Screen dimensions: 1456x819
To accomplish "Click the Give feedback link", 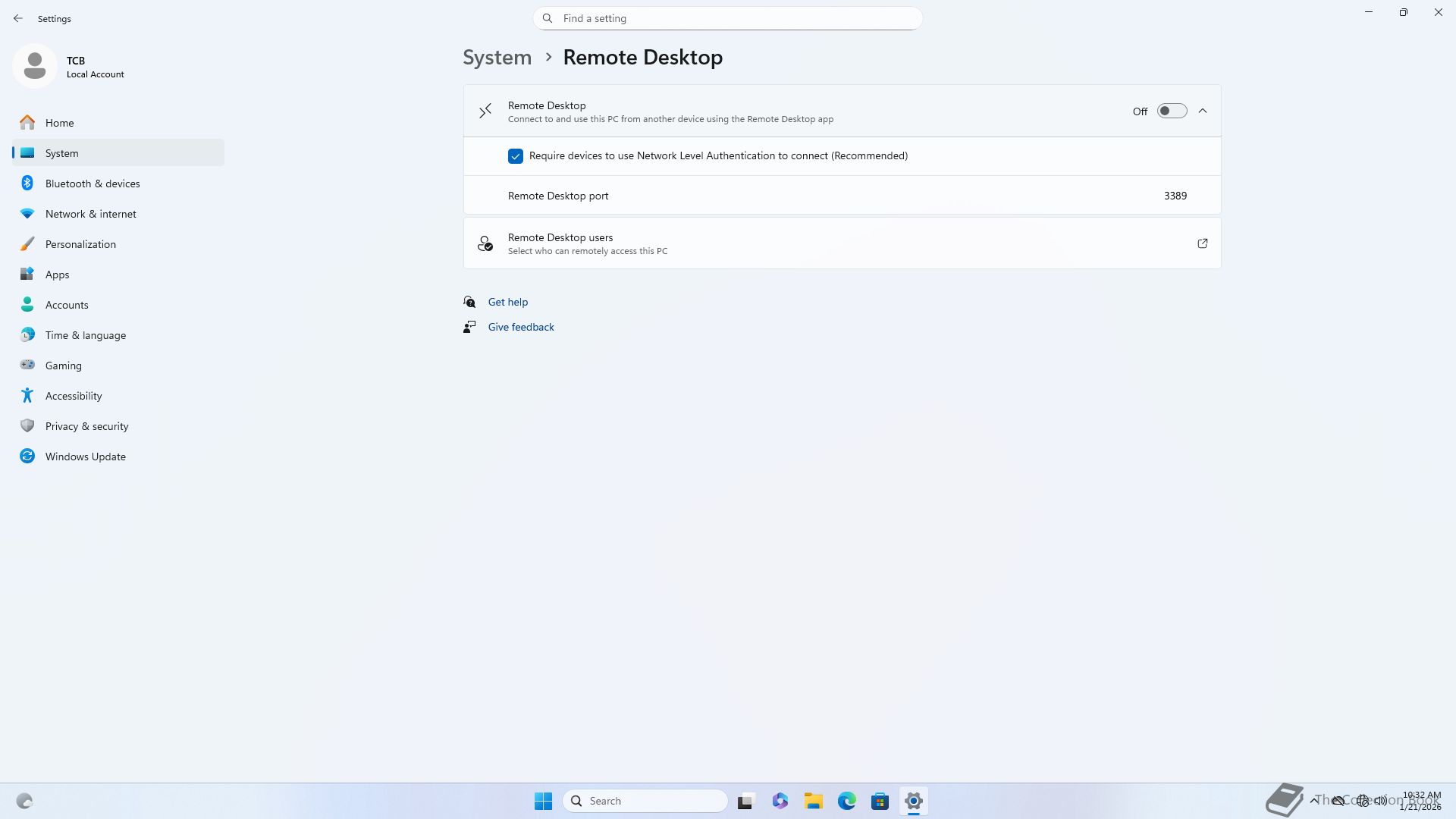I will click(520, 327).
